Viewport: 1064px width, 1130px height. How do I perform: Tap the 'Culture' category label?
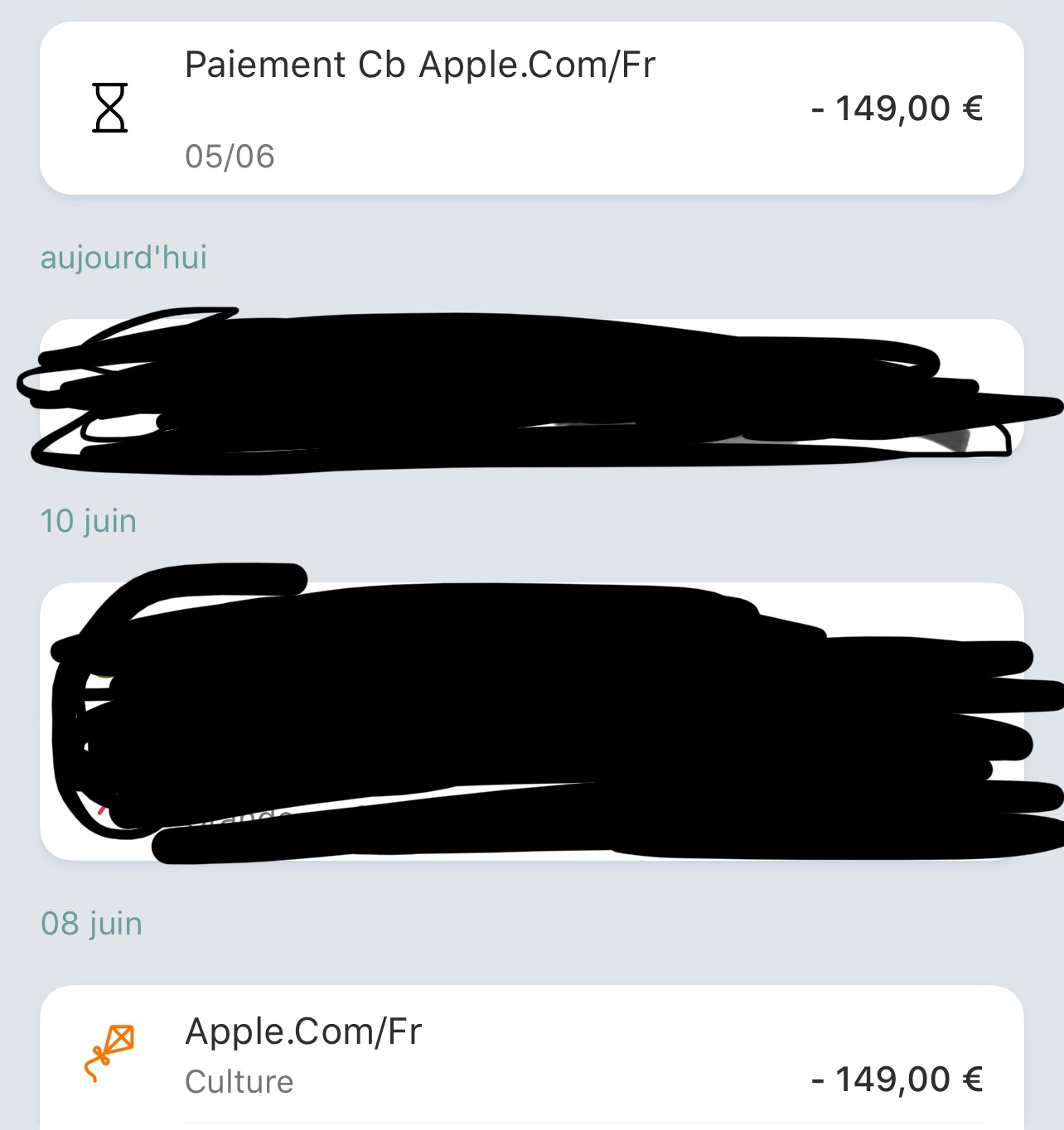coord(239,1082)
